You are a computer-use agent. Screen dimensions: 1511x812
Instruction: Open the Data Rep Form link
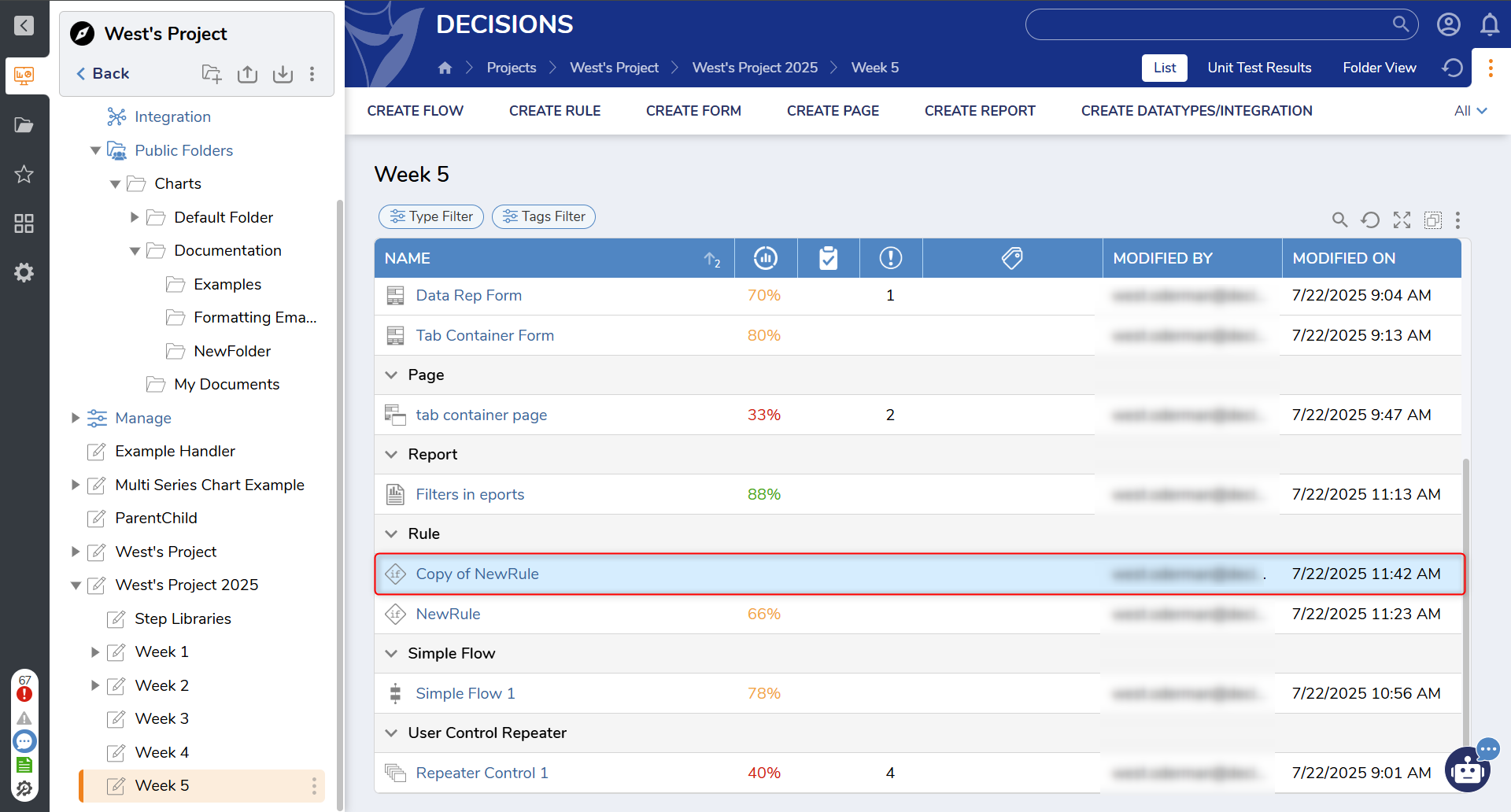(x=468, y=296)
